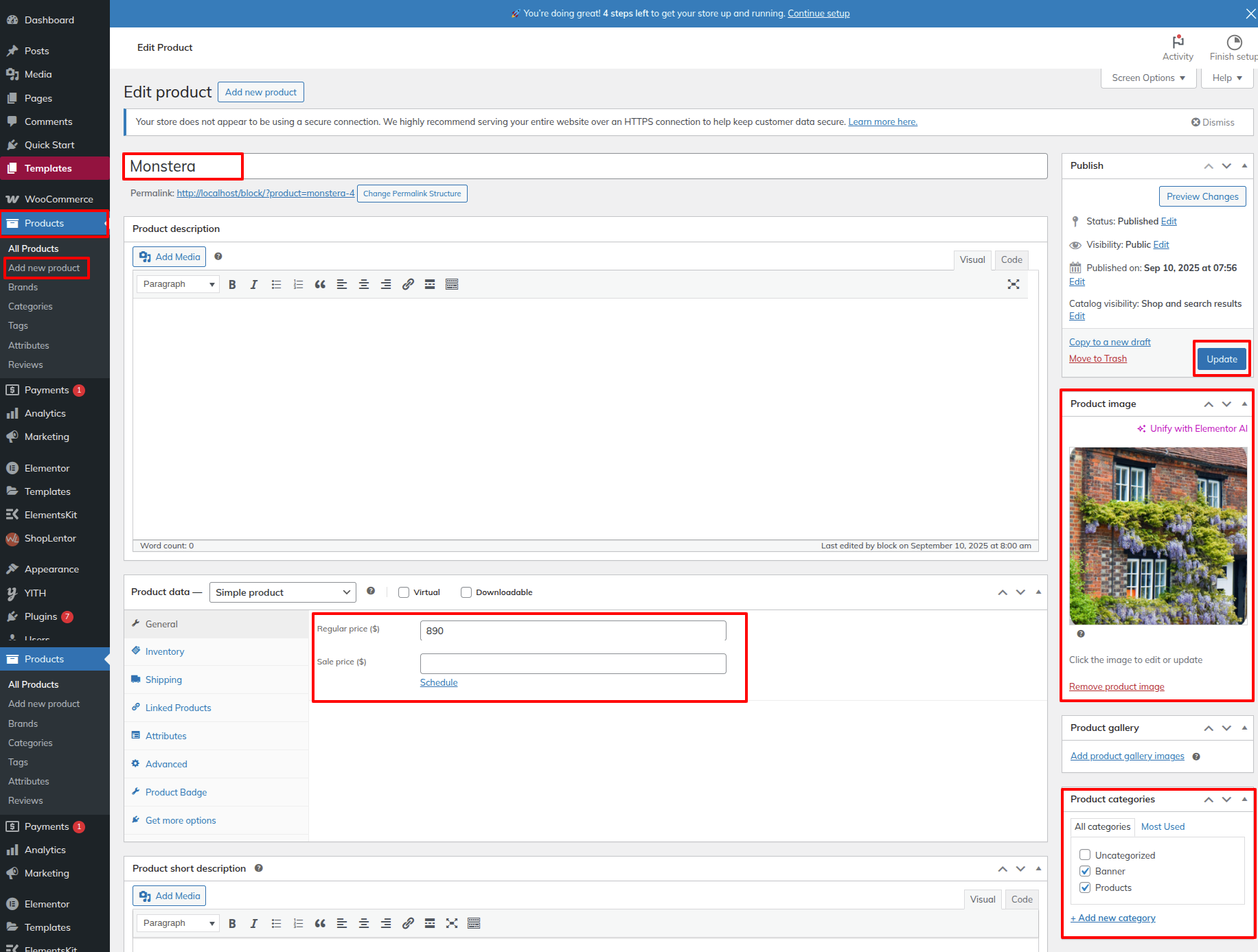The width and height of the screenshot is (1258, 952).
Task: Enable the Downloadable checkbox
Action: pos(466,592)
